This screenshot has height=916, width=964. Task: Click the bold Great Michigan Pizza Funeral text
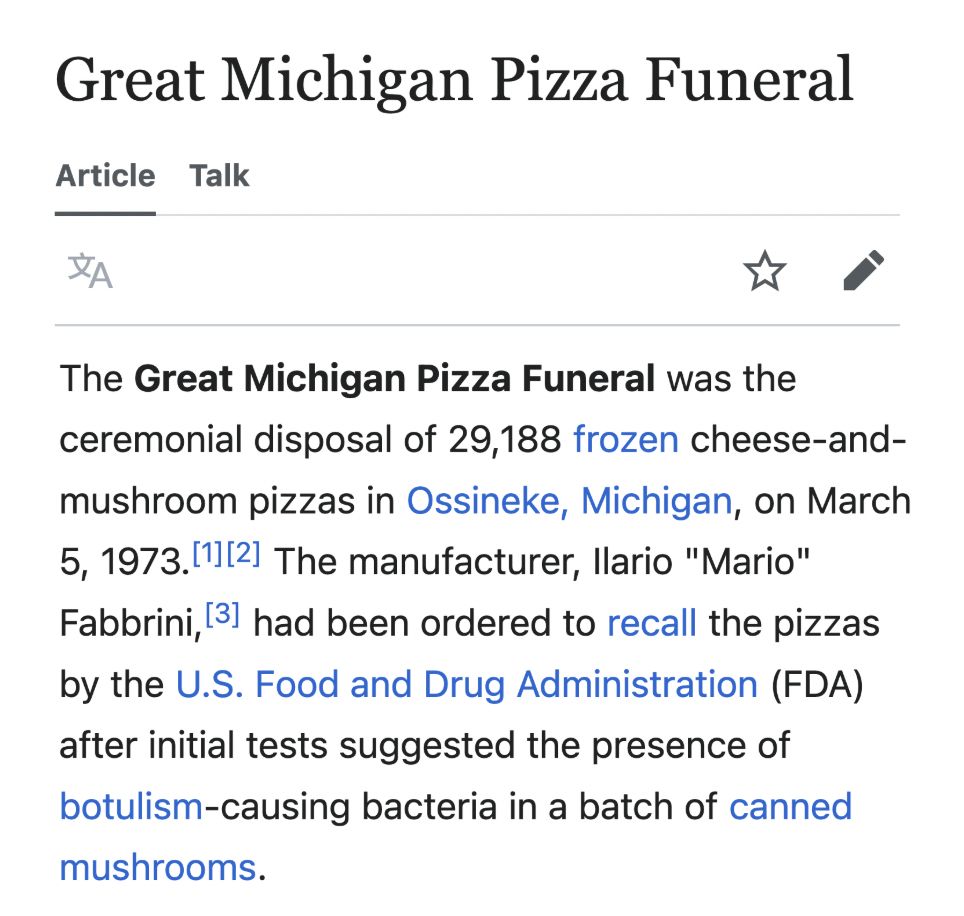coord(394,378)
